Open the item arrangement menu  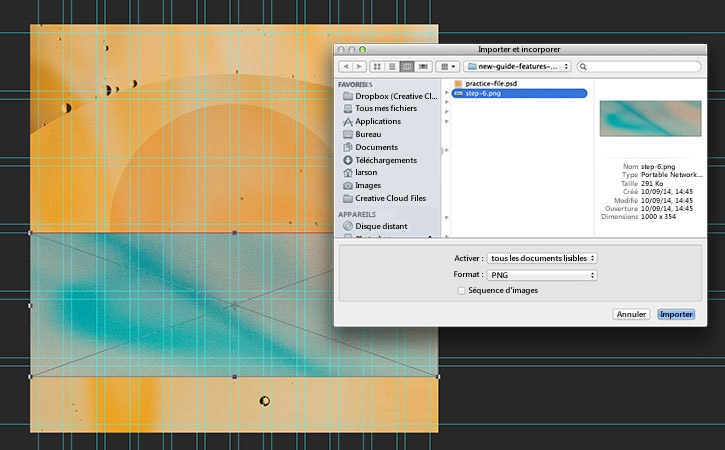click(448, 67)
